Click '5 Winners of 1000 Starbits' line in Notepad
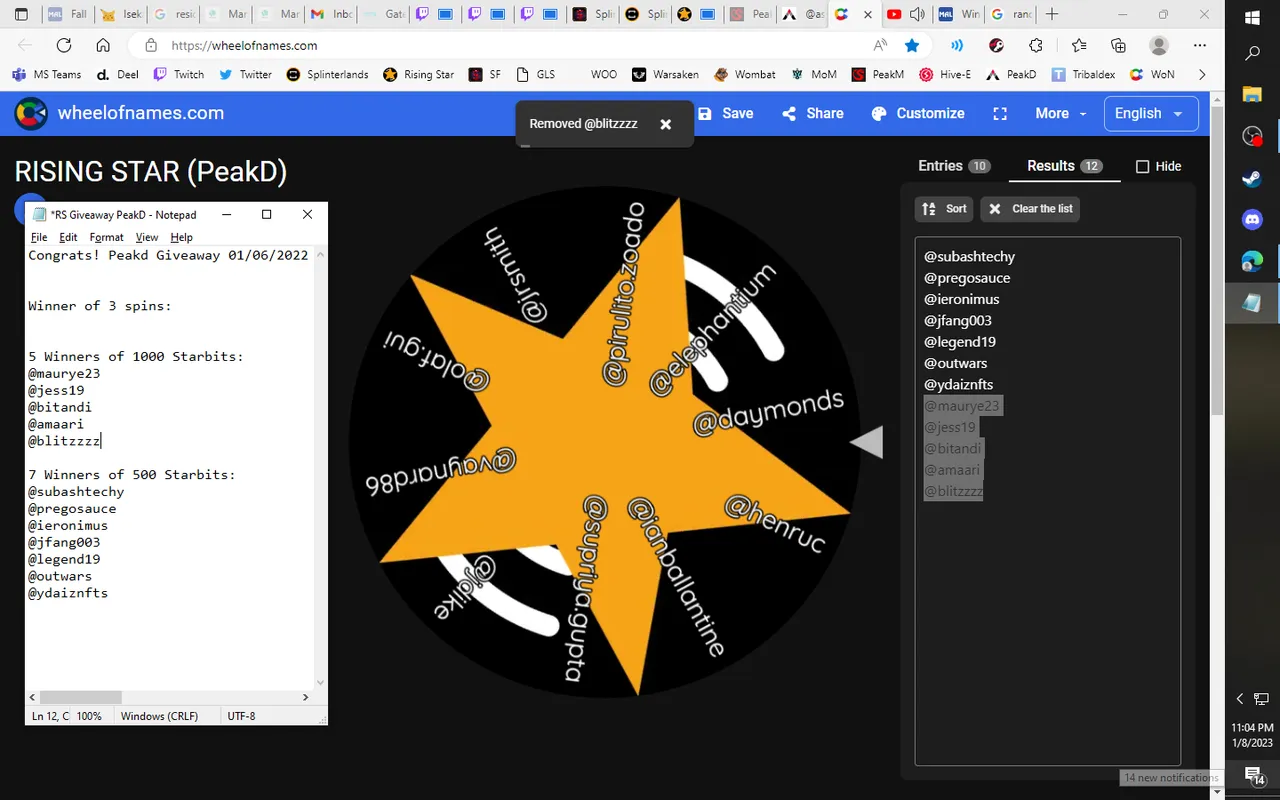Image resolution: width=1280 pixels, height=800 pixels. [136, 357]
